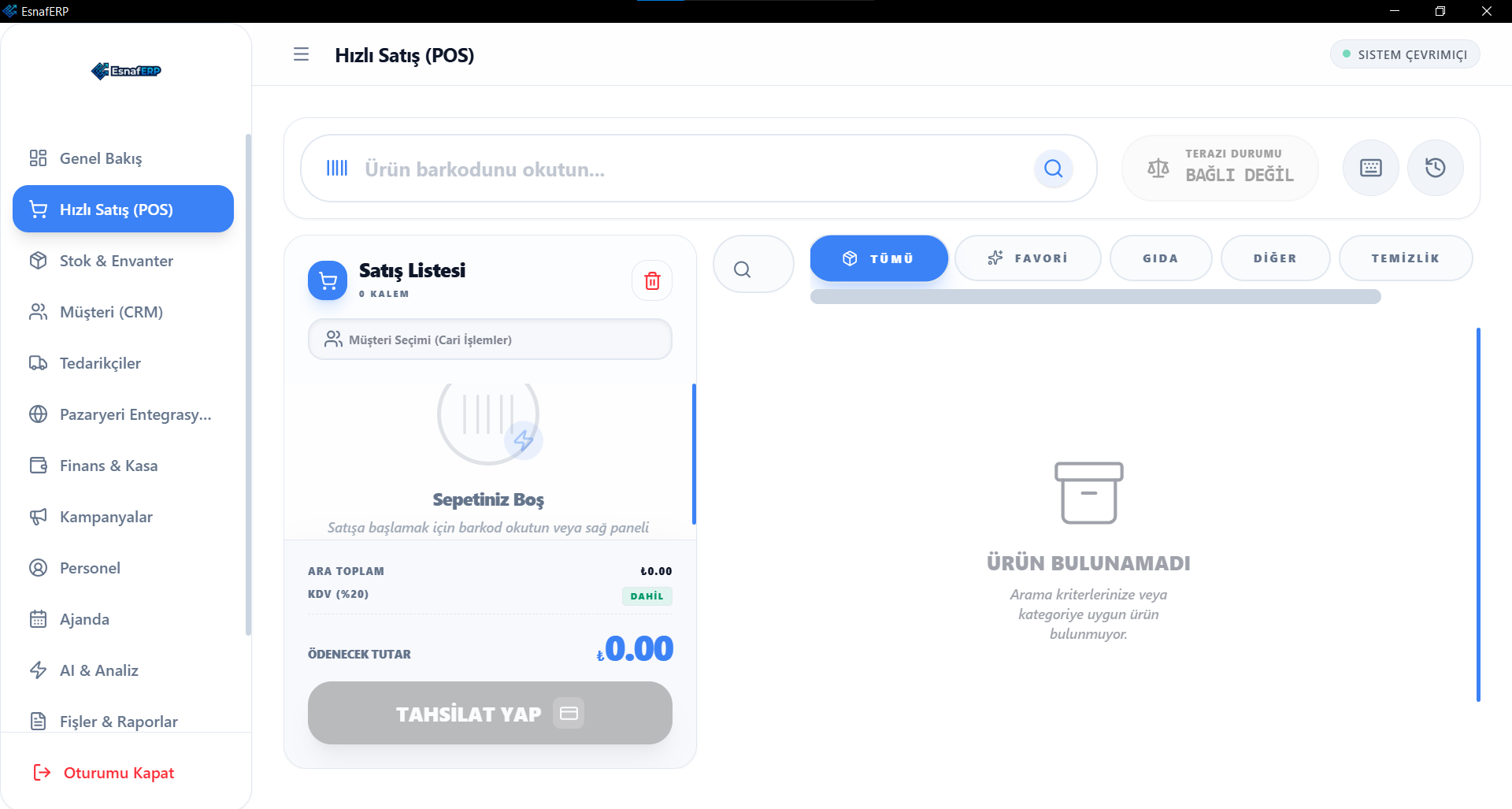Open Tedarikçiler section
Viewport: 1512px width, 809px height.
click(123, 363)
